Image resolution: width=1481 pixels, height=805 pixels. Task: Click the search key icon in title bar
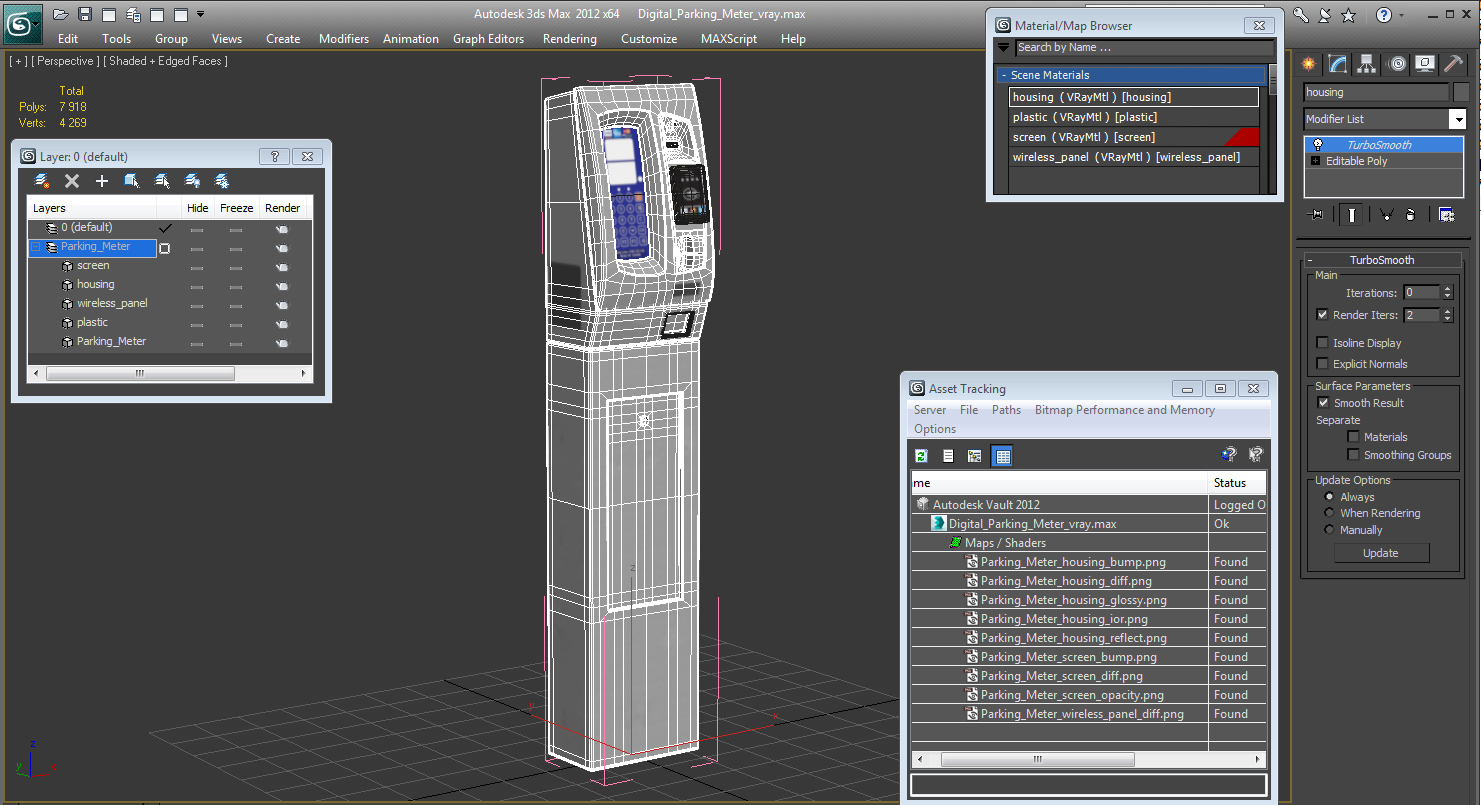[1300, 15]
